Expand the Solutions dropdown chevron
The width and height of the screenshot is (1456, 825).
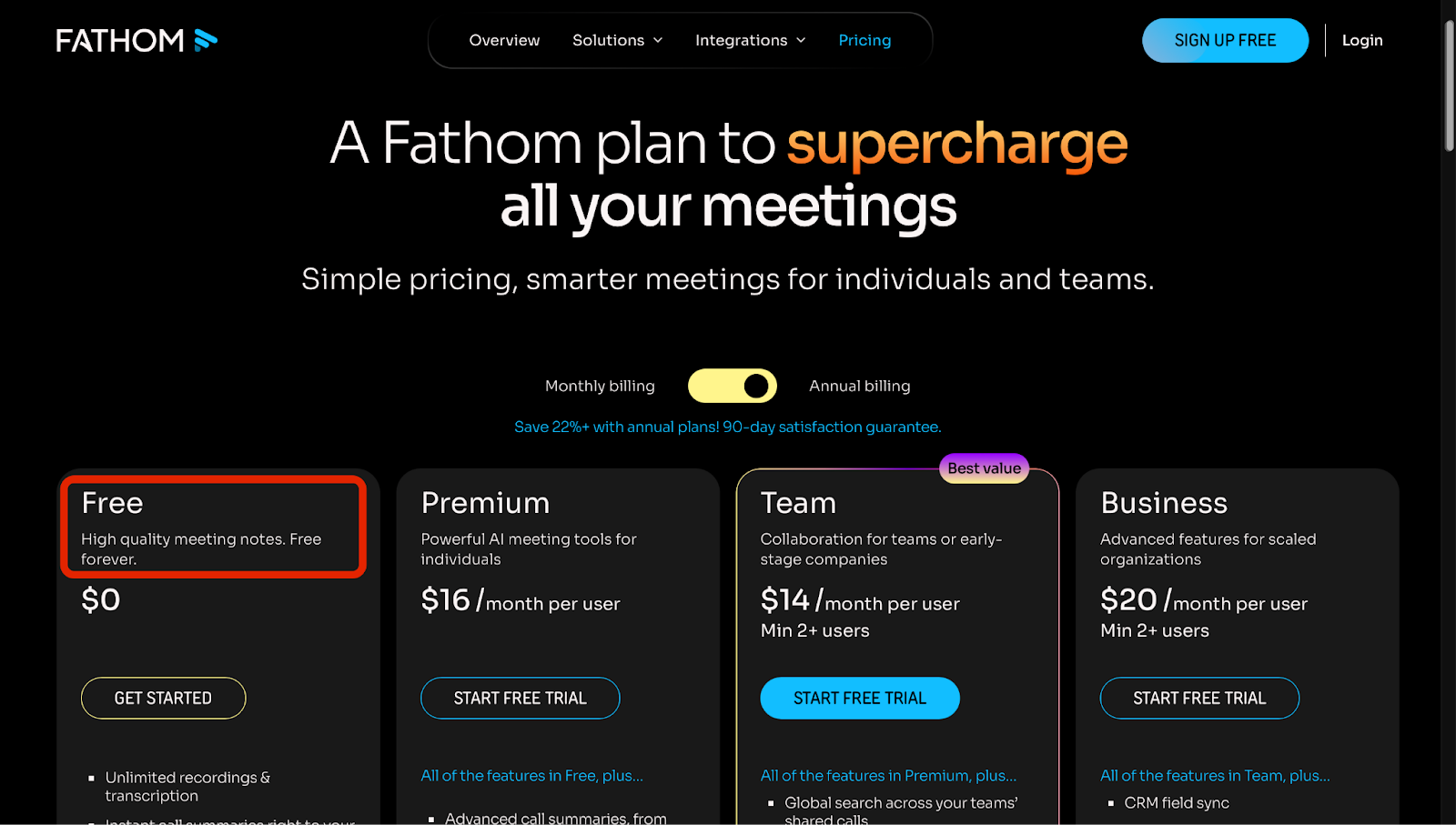pos(658,40)
